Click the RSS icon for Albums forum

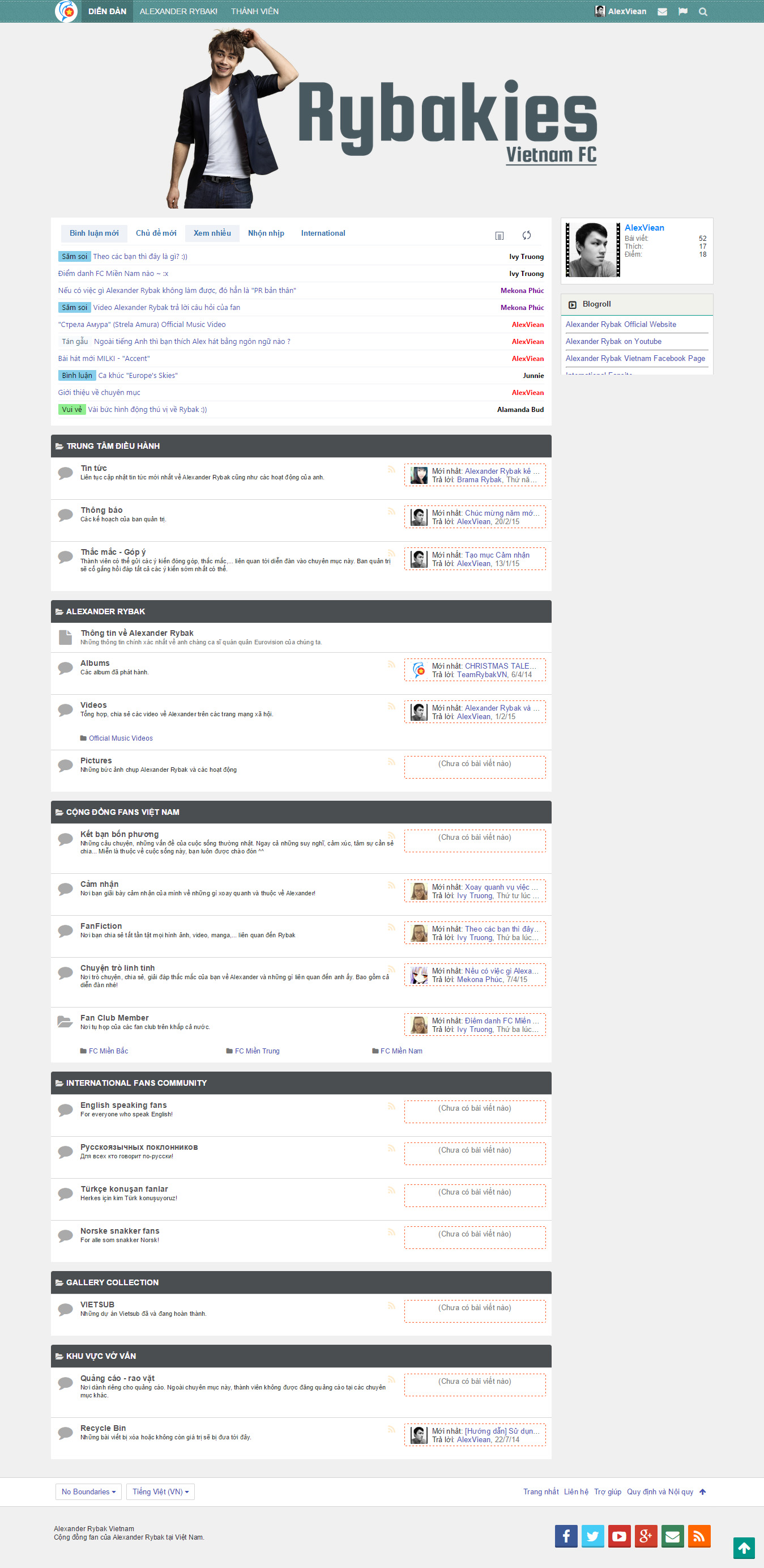tap(391, 664)
